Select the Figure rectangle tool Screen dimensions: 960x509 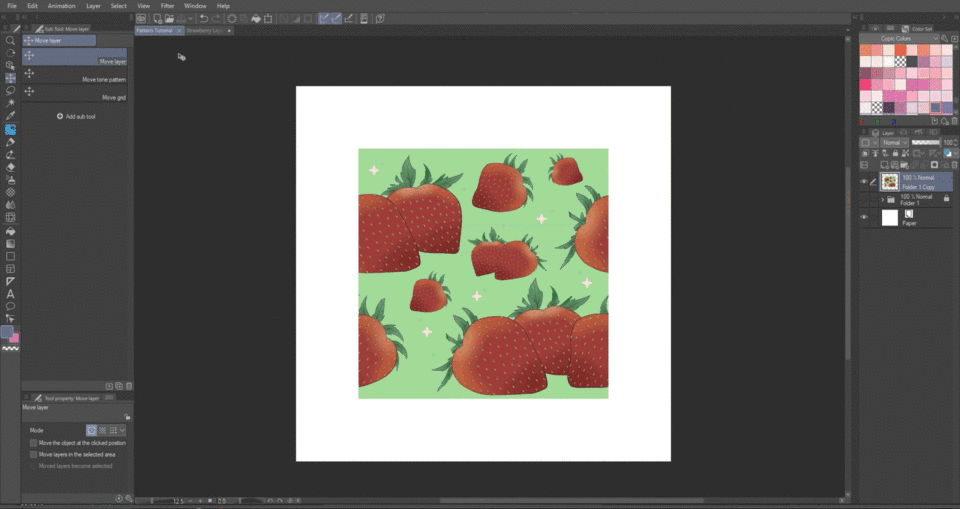[10, 256]
